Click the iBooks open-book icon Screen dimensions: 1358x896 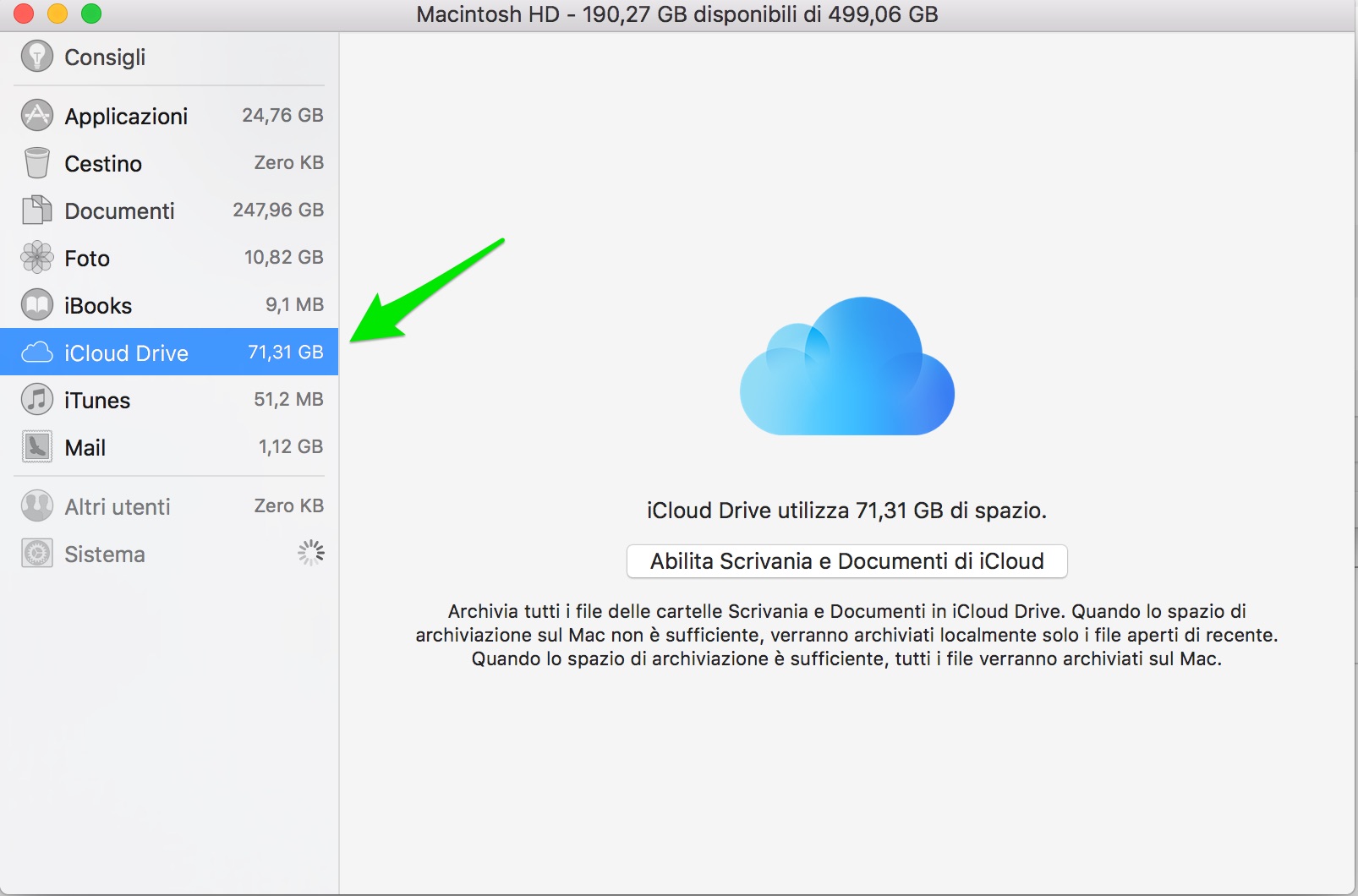pos(37,305)
